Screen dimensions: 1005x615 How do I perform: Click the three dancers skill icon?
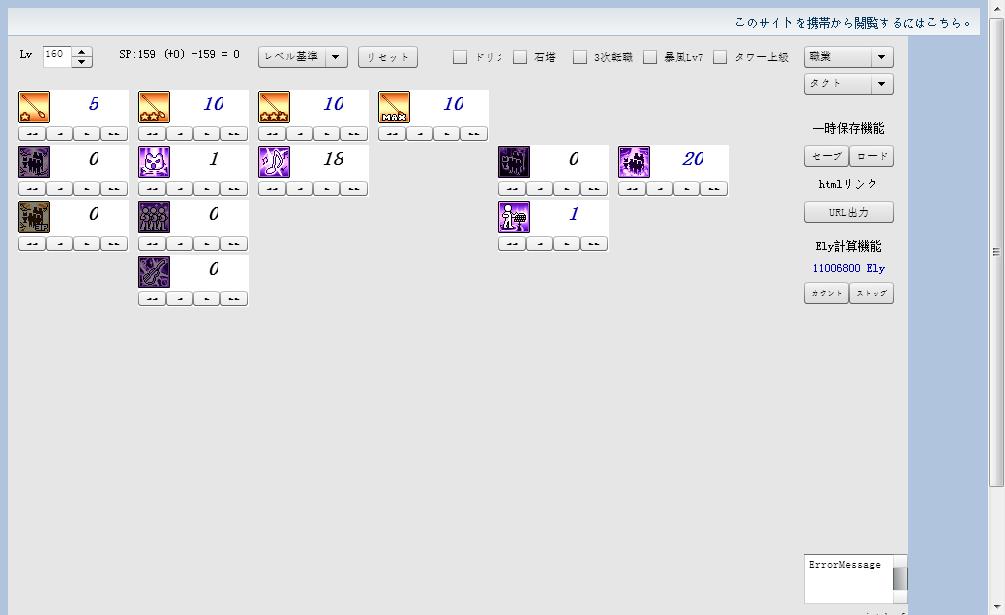(x=154, y=217)
